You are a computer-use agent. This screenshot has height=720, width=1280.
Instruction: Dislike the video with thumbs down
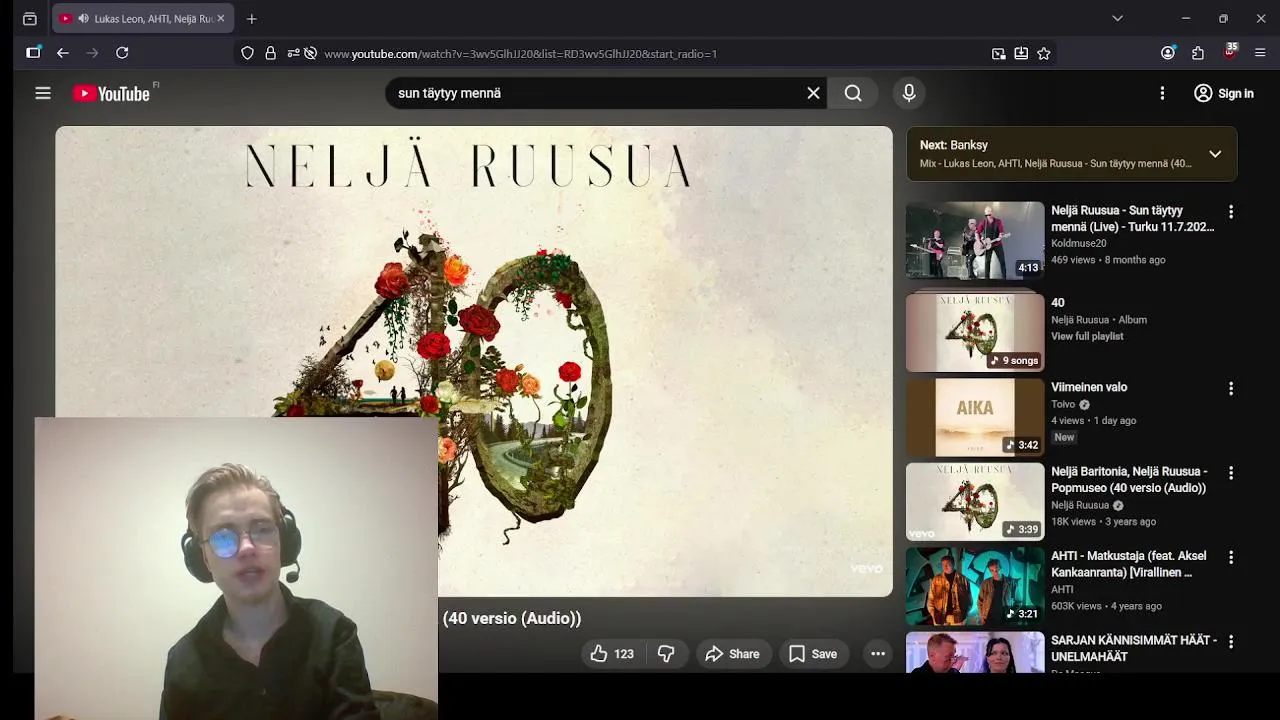click(666, 654)
